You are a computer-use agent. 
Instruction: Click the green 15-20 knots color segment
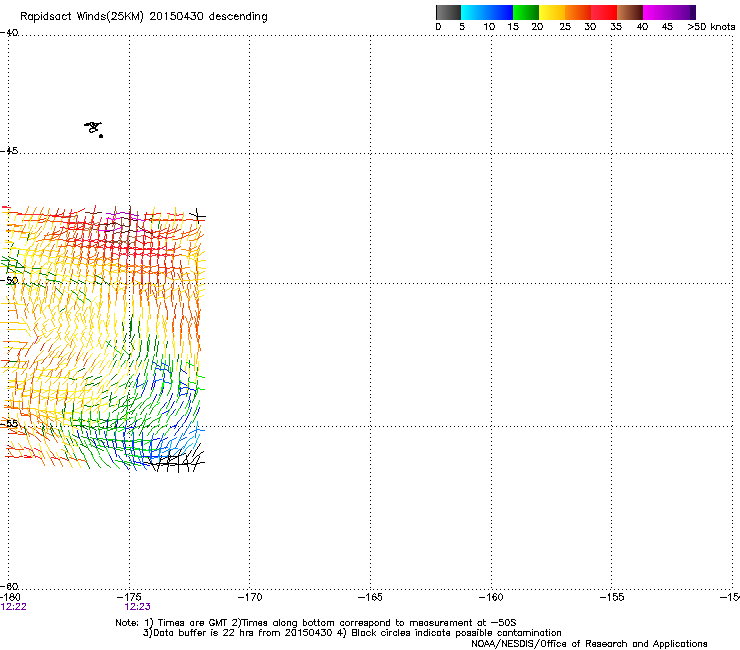[x=526, y=12]
